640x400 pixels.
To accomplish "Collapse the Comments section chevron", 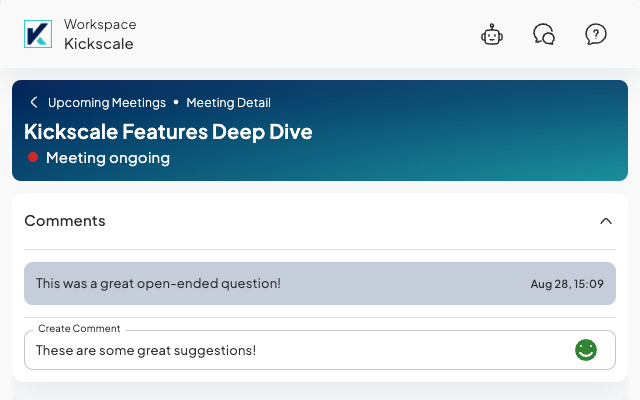I will (605, 221).
